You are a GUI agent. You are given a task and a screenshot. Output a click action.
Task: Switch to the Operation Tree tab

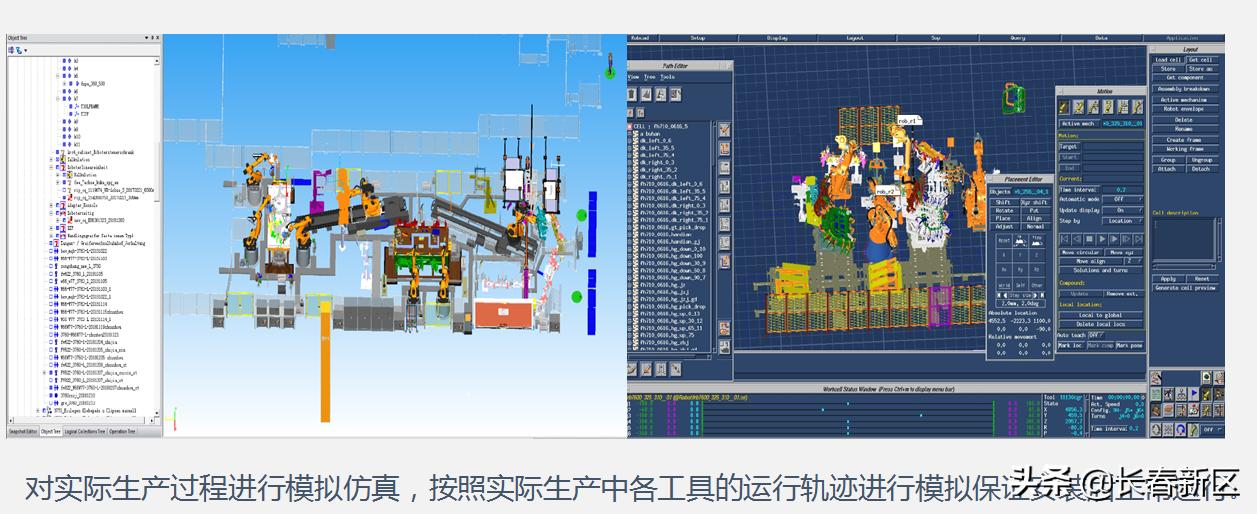tap(122, 431)
